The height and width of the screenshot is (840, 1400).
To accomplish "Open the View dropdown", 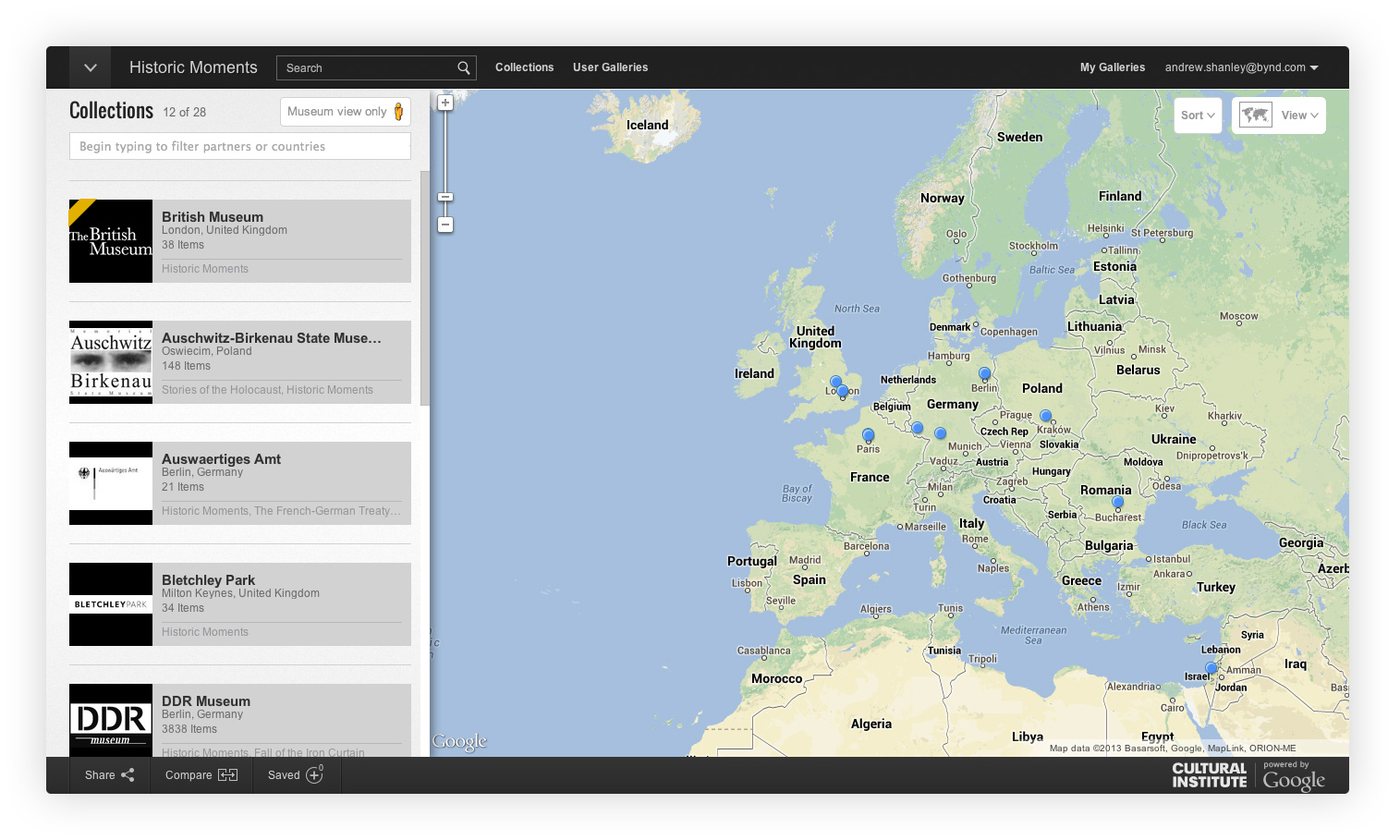I will [x=1300, y=116].
